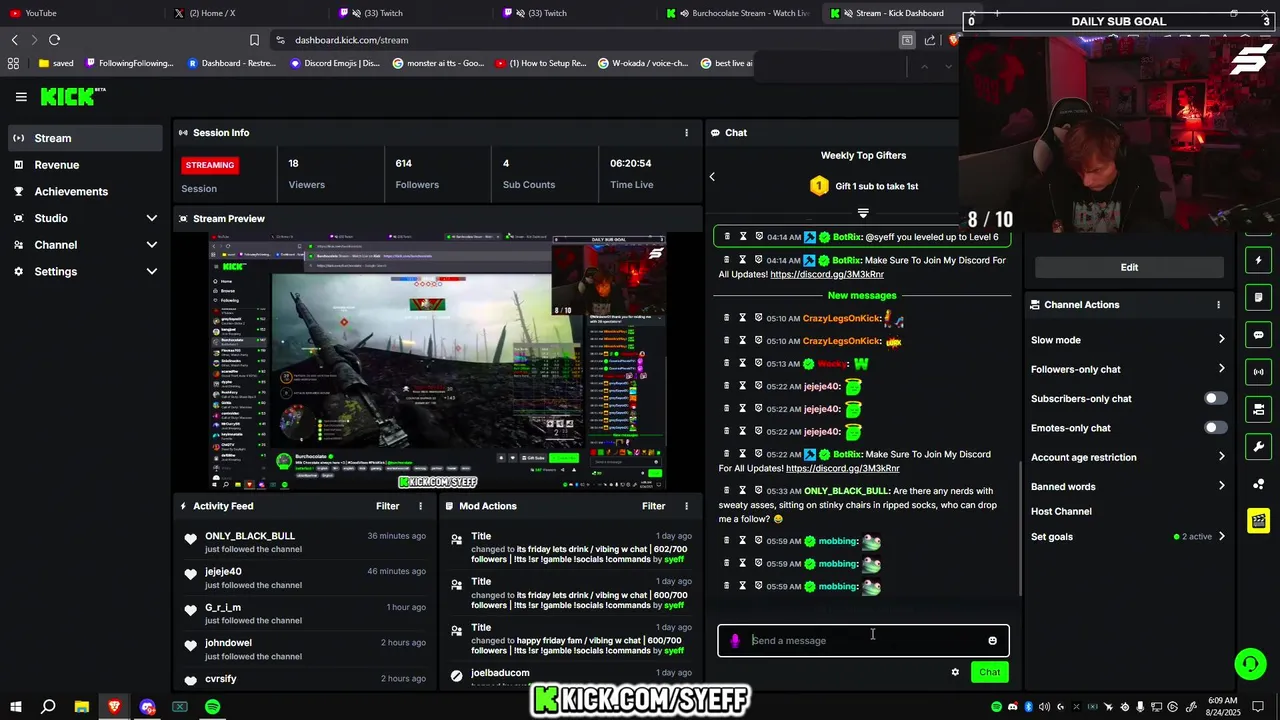Open Account age restriction options

pyautogui.click(x=1128, y=457)
